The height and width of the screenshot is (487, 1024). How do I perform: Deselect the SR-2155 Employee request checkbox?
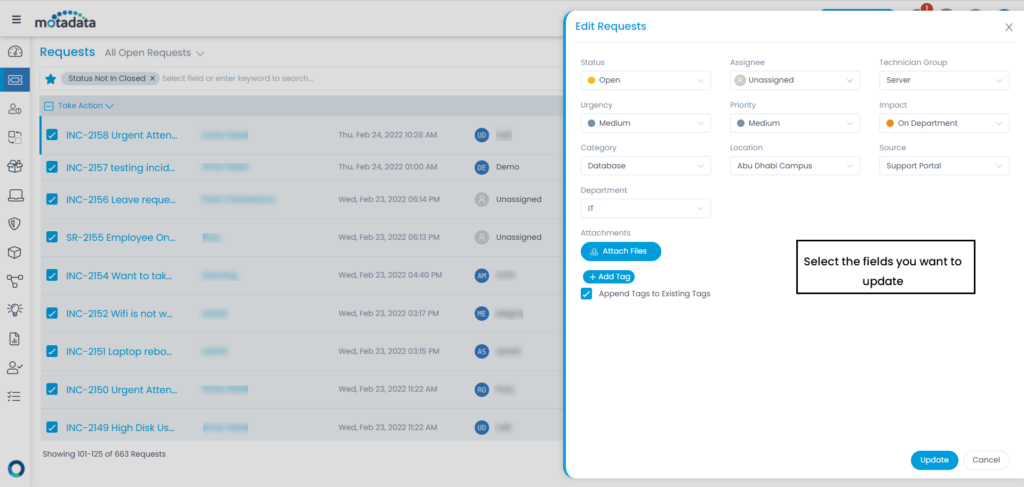coord(52,237)
